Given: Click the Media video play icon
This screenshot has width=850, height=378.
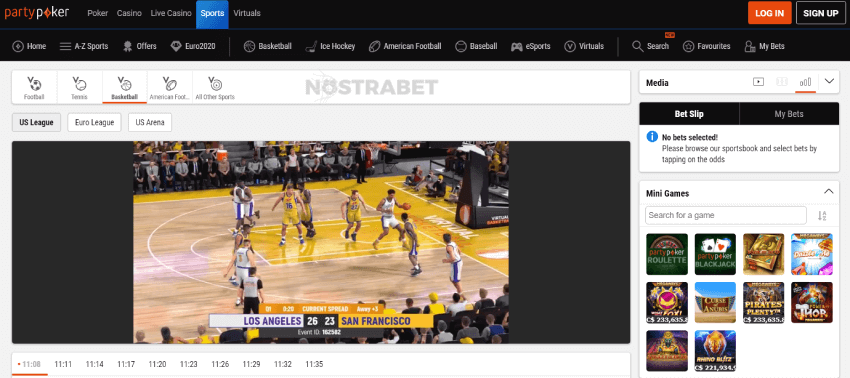Looking at the screenshot, I should coord(758,82).
